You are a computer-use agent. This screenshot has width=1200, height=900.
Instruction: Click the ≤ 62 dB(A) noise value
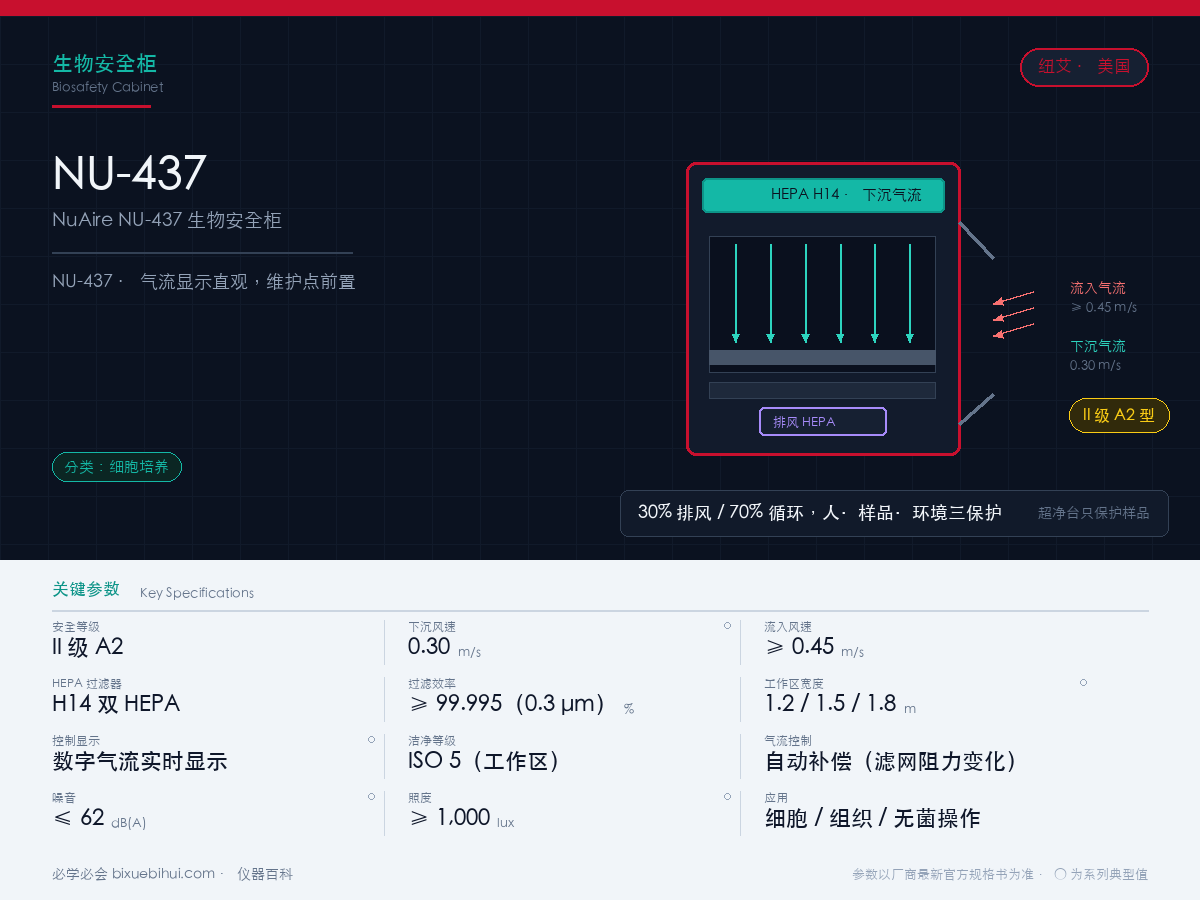click(x=99, y=818)
